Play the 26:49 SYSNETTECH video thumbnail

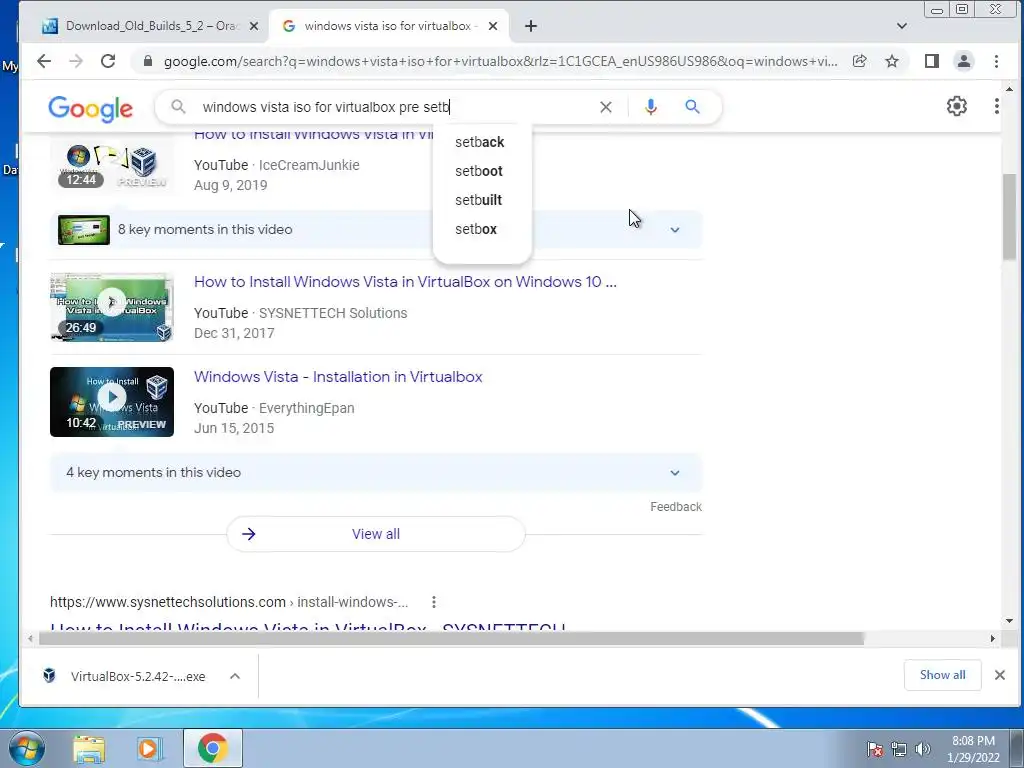pyautogui.click(x=112, y=307)
